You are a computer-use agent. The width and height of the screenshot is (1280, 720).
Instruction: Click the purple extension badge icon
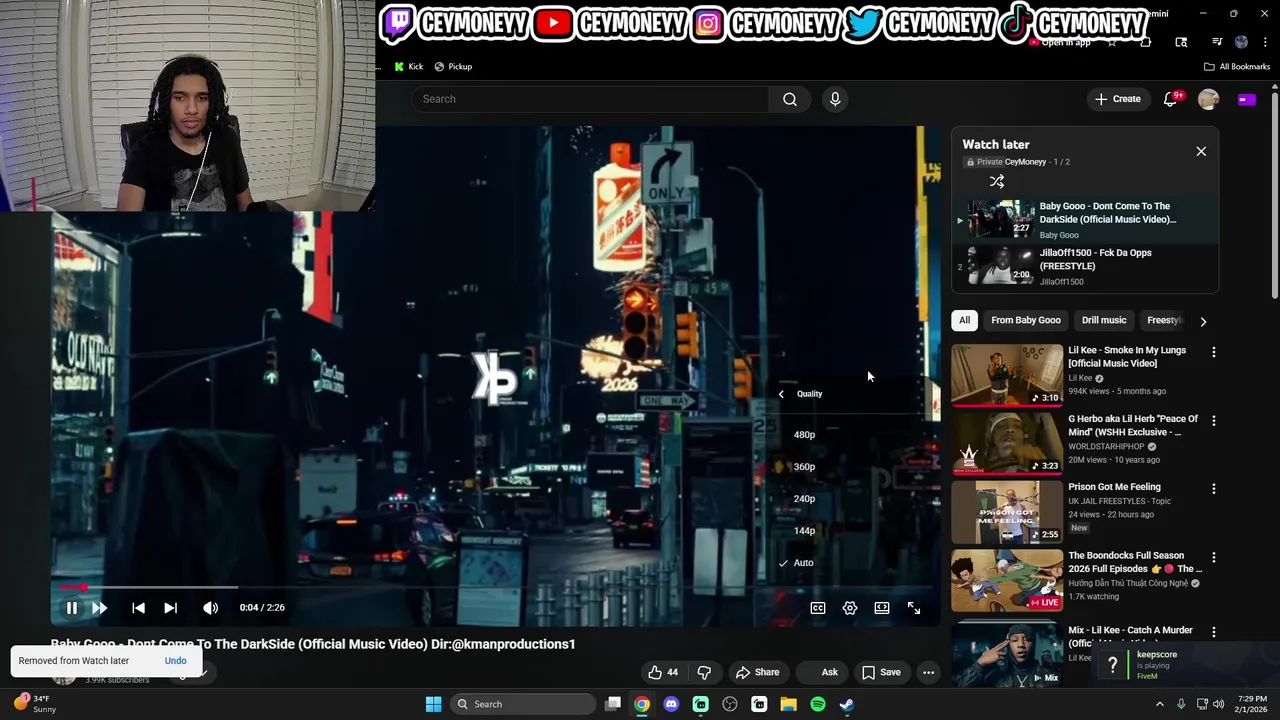(1246, 99)
